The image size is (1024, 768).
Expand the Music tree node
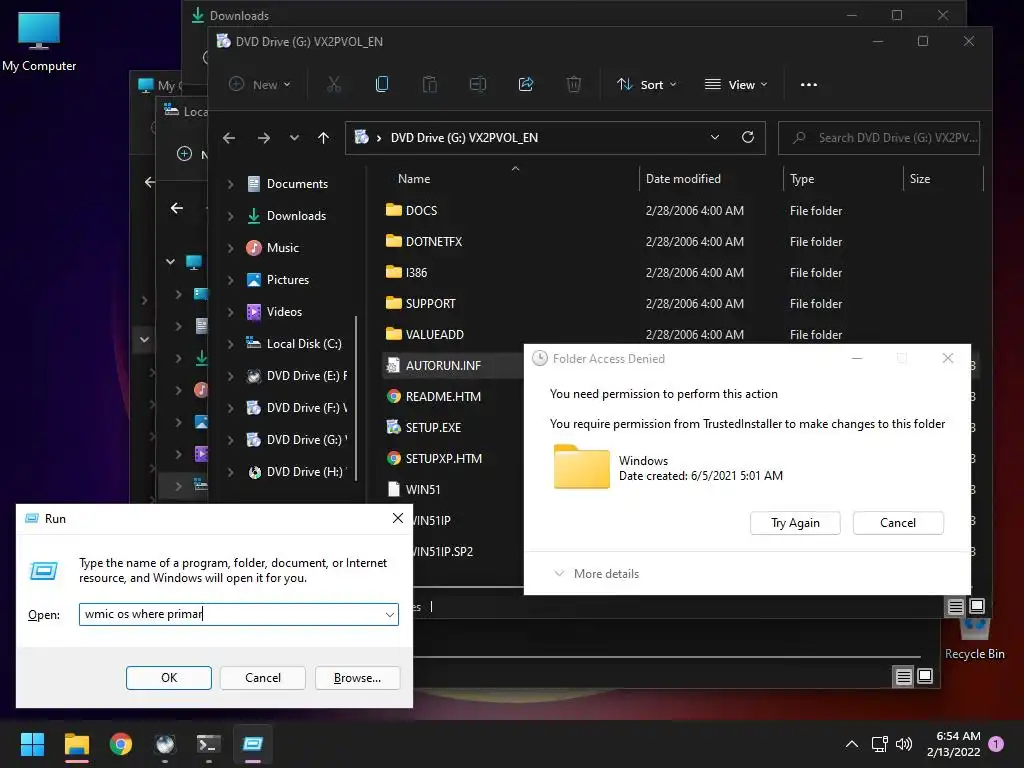tap(230, 248)
